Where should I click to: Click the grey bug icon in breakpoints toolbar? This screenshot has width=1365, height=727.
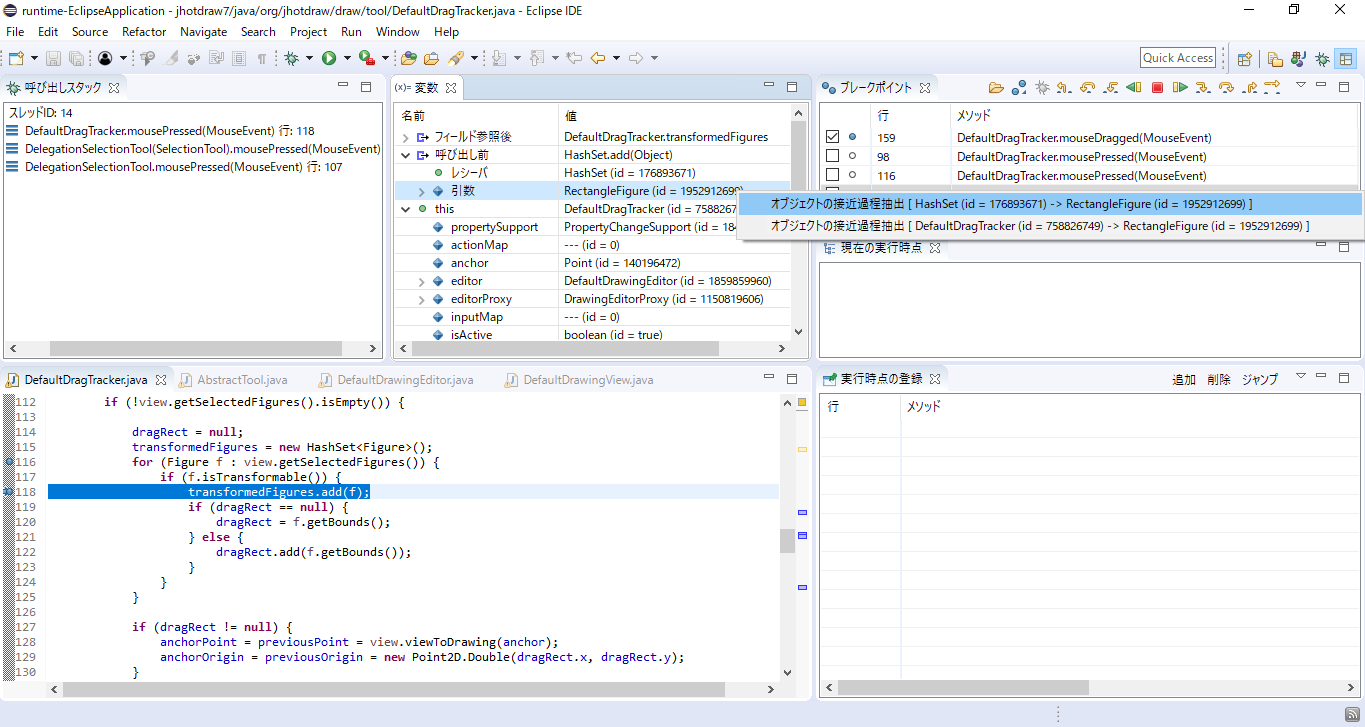pyautogui.click(x=1042, y=88)
